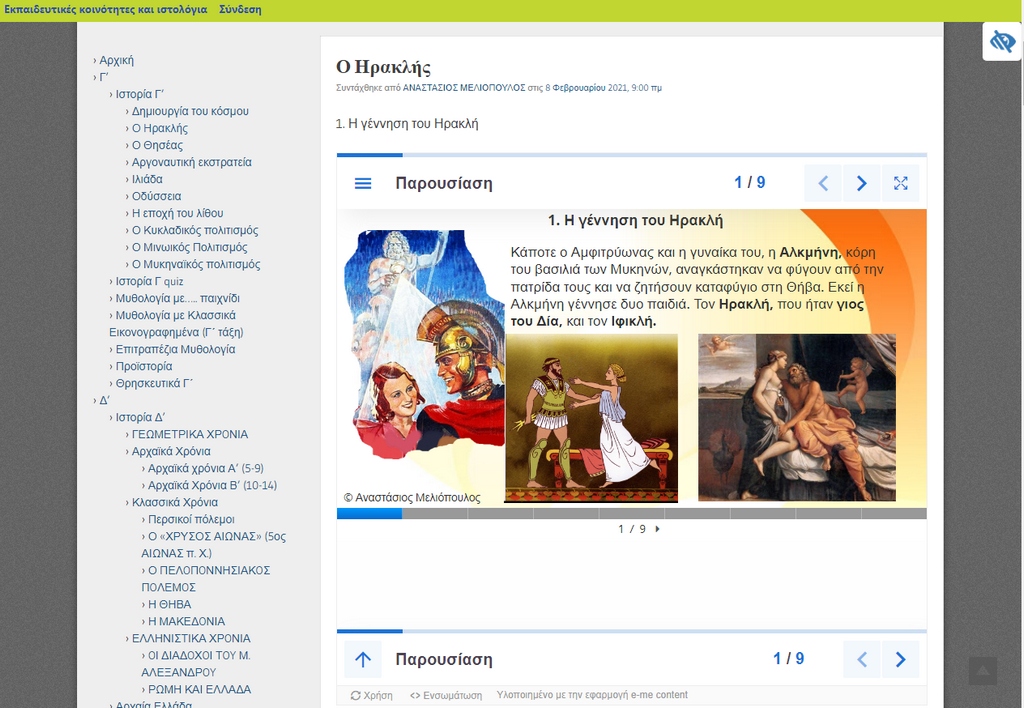Open Ιστορία Γ quiz link
Viewport: 1024px width, 708px height.
[x=150, y=281]
